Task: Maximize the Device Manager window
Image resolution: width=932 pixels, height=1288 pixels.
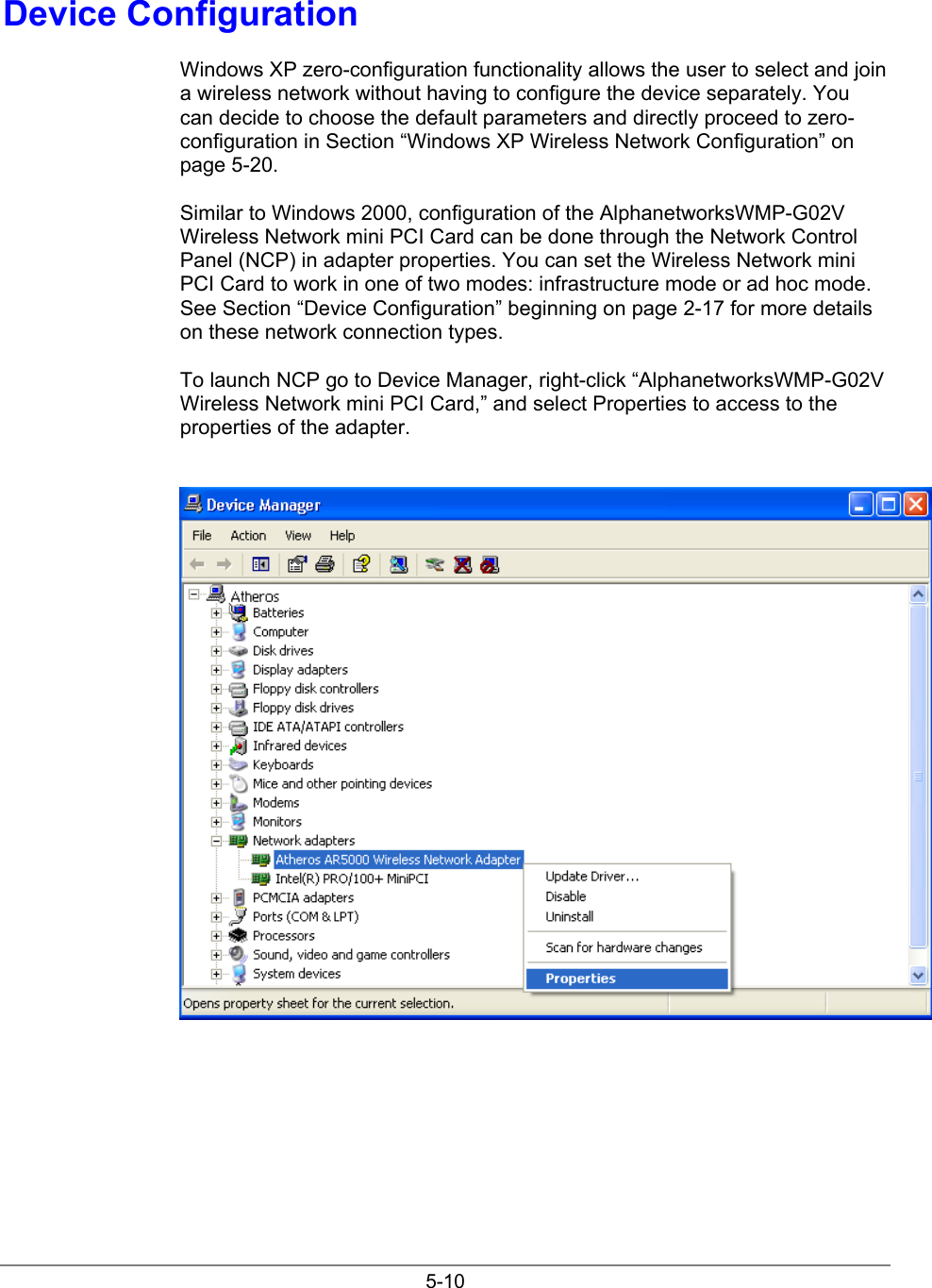Action: tap(888, 504)
